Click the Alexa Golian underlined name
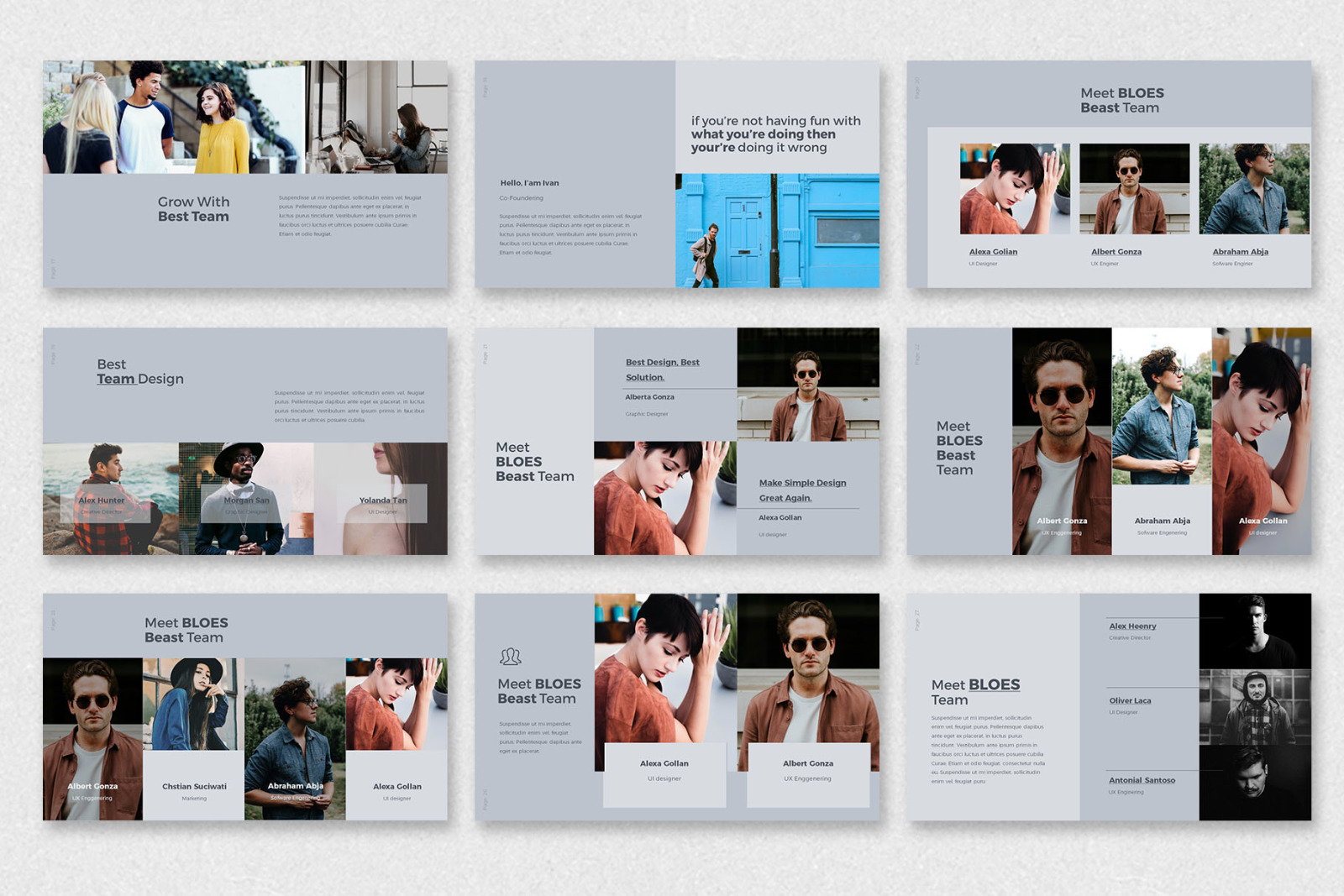Screen dimensions: 1344x896 pyautogui.click(x=993, y=252)
